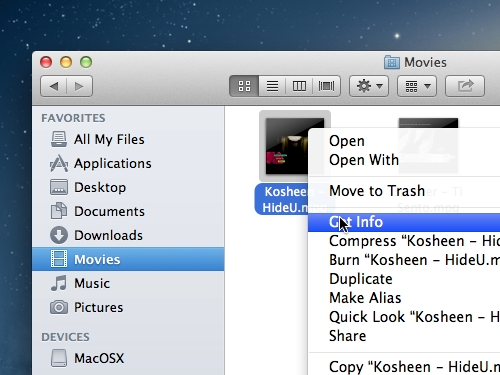Choose Duplicate from the context menu
This screenshot has width=500, height=375.
pyautogui.click(x=404, y=279)
